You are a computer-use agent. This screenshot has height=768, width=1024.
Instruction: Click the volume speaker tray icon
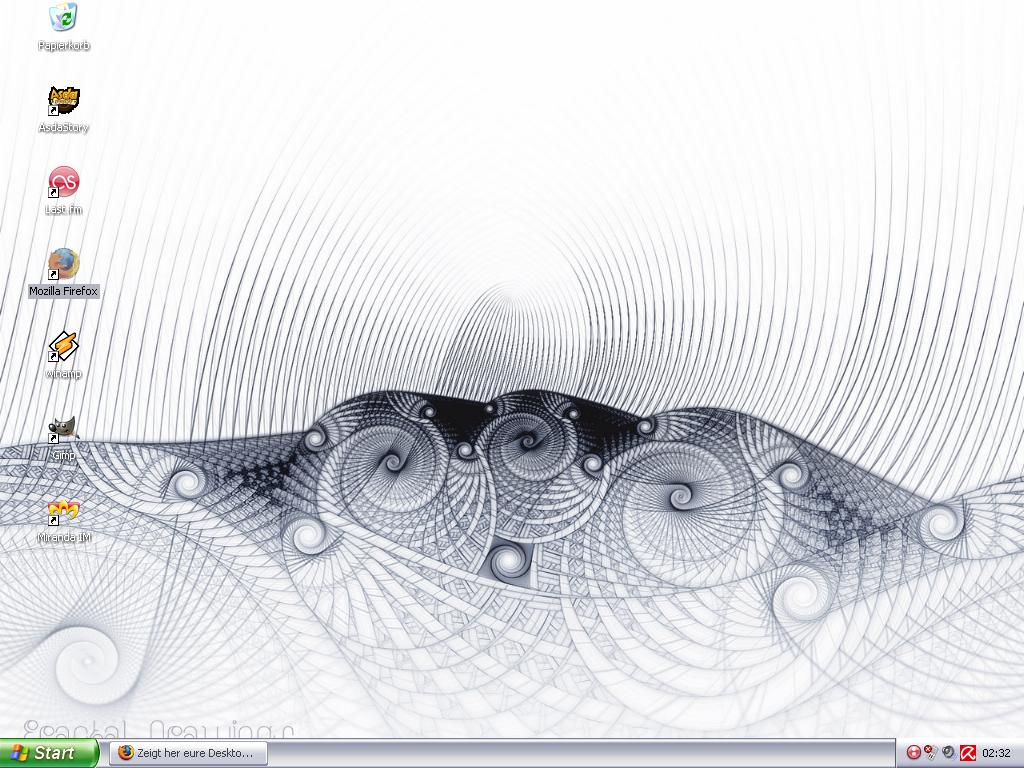948,753
